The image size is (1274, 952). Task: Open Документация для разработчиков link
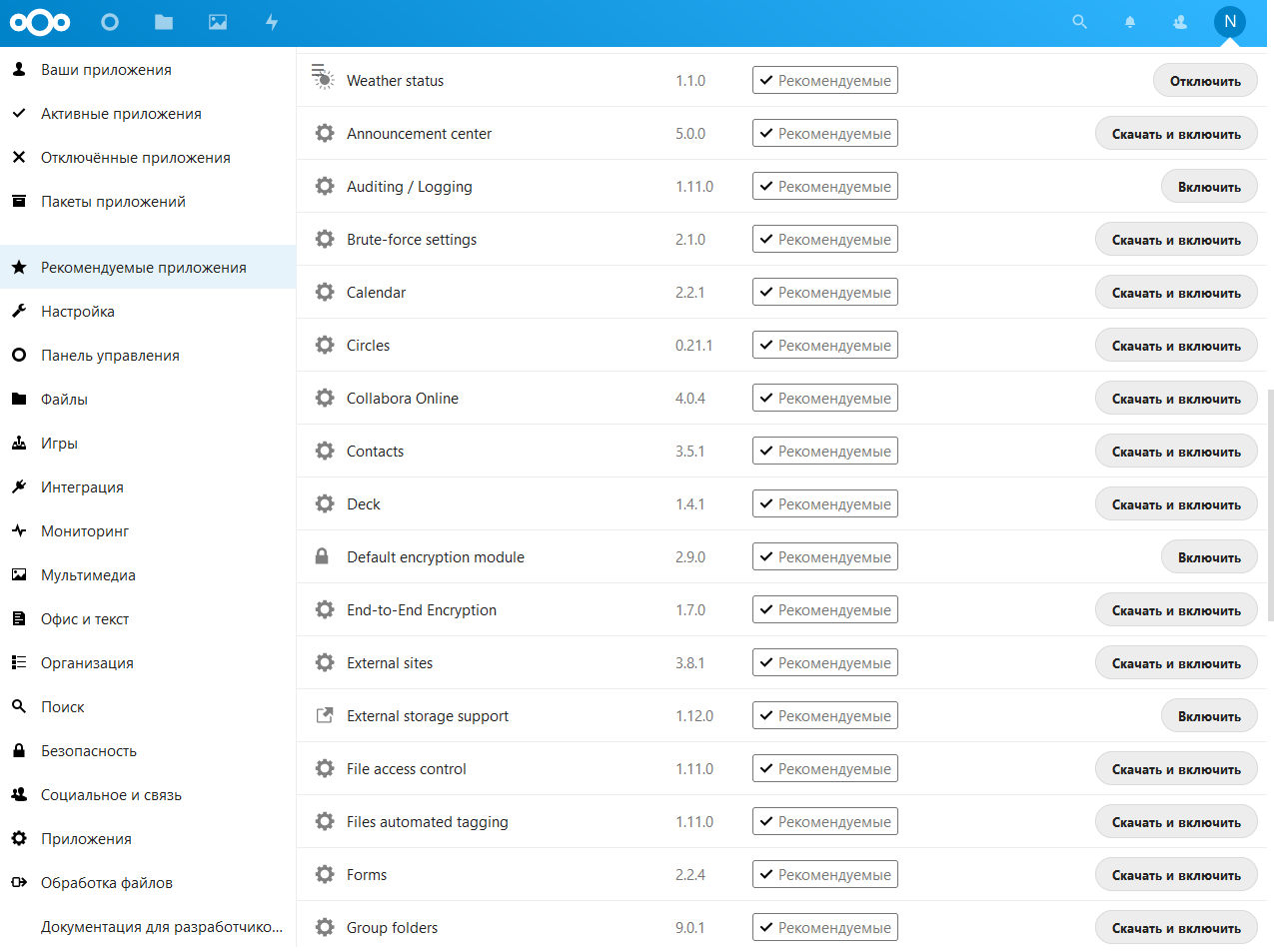[x=148, y=927]
